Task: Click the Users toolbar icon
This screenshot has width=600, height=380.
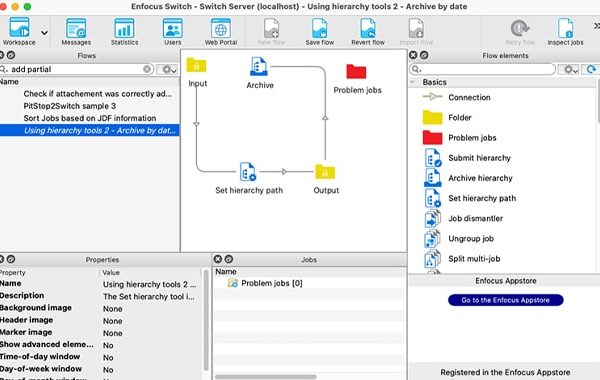Action: (x=173, y=32)
